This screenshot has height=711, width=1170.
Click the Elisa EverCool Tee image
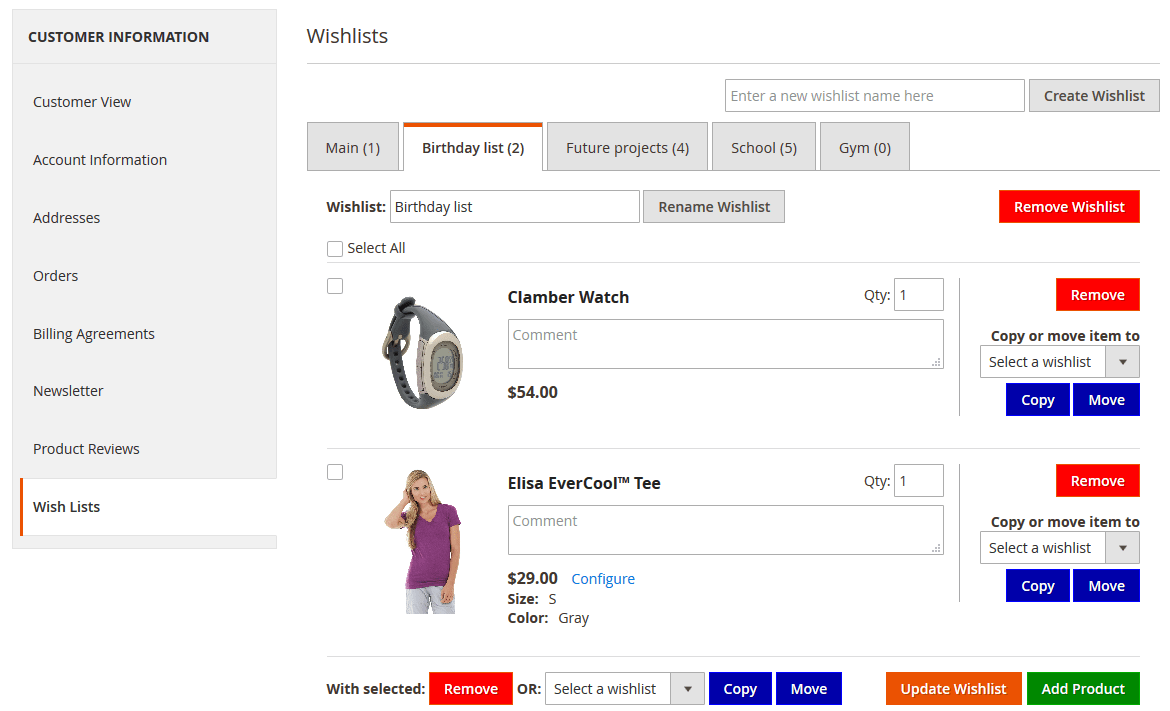pos(423,541)
